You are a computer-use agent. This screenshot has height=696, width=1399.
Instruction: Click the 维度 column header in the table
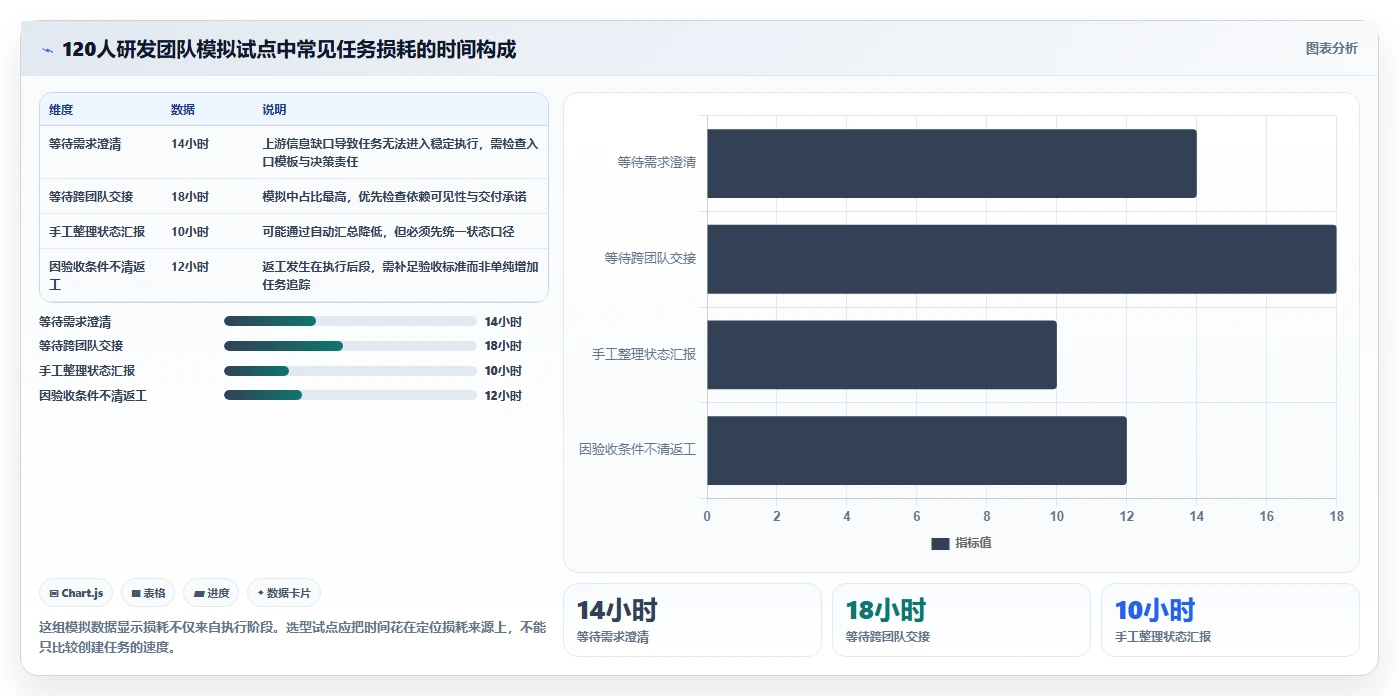pyautogui.click(x=61, y=109)
